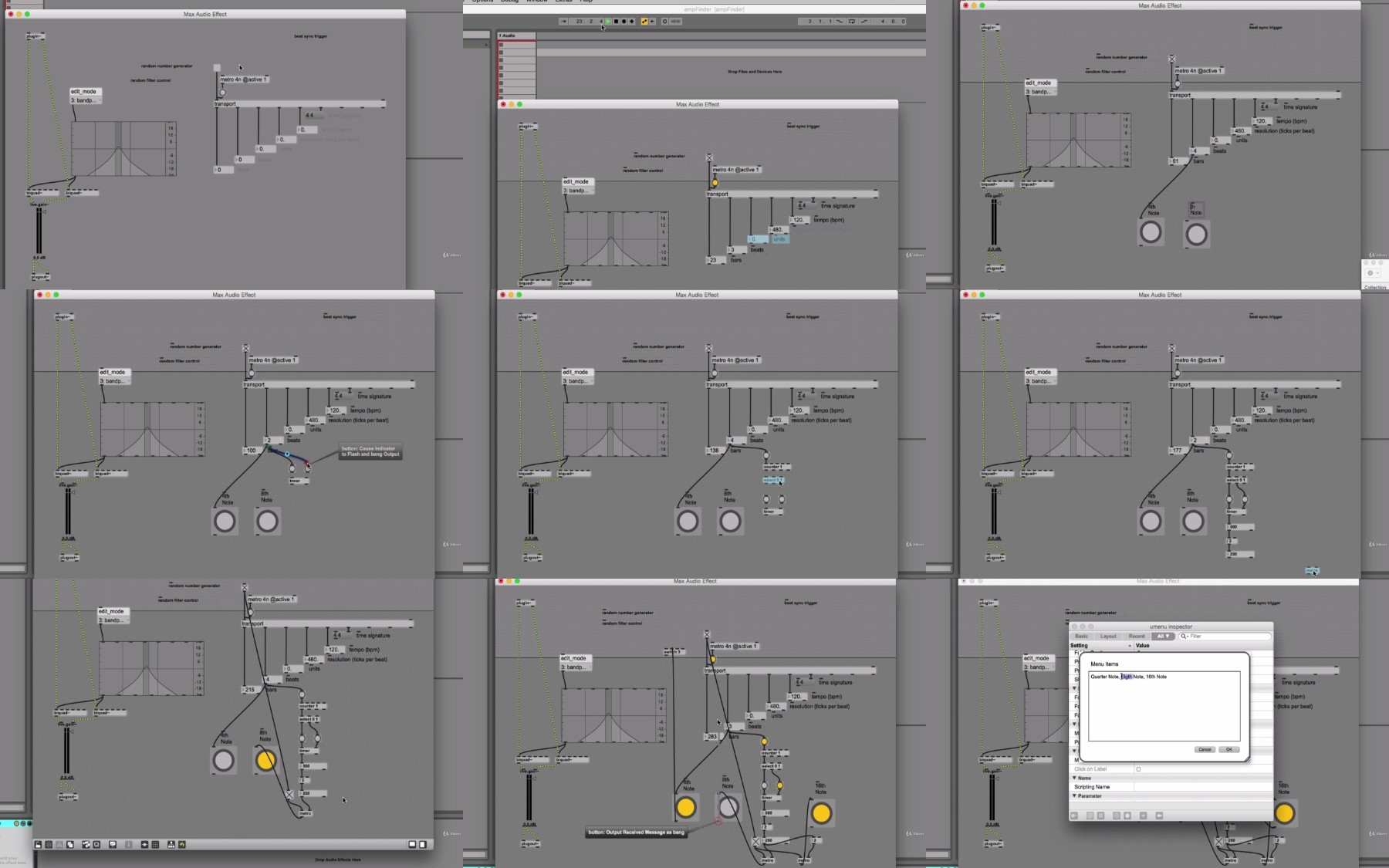
Task: Switch to the Recent tab in the umenu inspector
Action: [x=1137, y=637]
